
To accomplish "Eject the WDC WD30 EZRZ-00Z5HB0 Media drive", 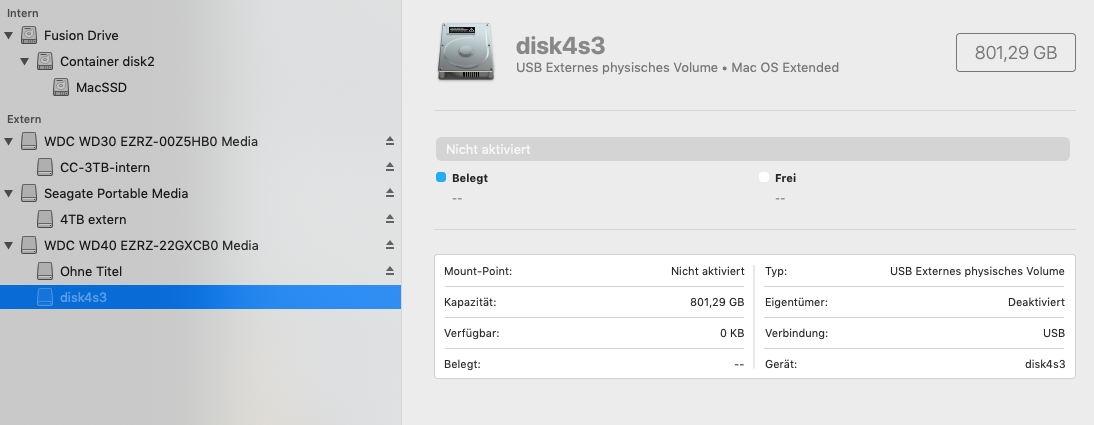I will pyautogui.click(x=389, y=141).
